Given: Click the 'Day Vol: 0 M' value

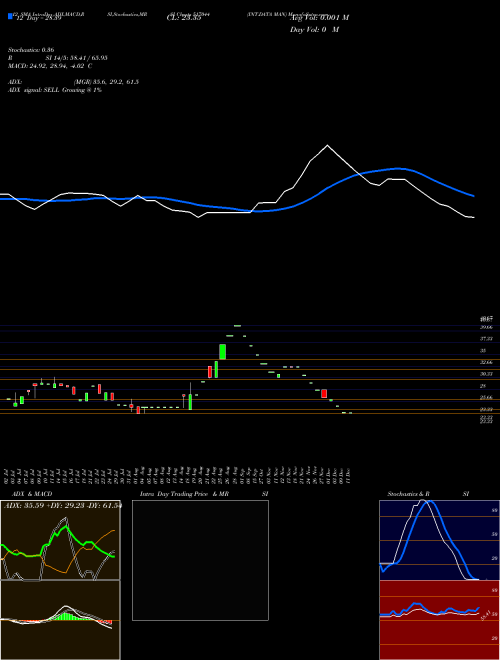Looking at the screenshot, I should click(314, 30).
